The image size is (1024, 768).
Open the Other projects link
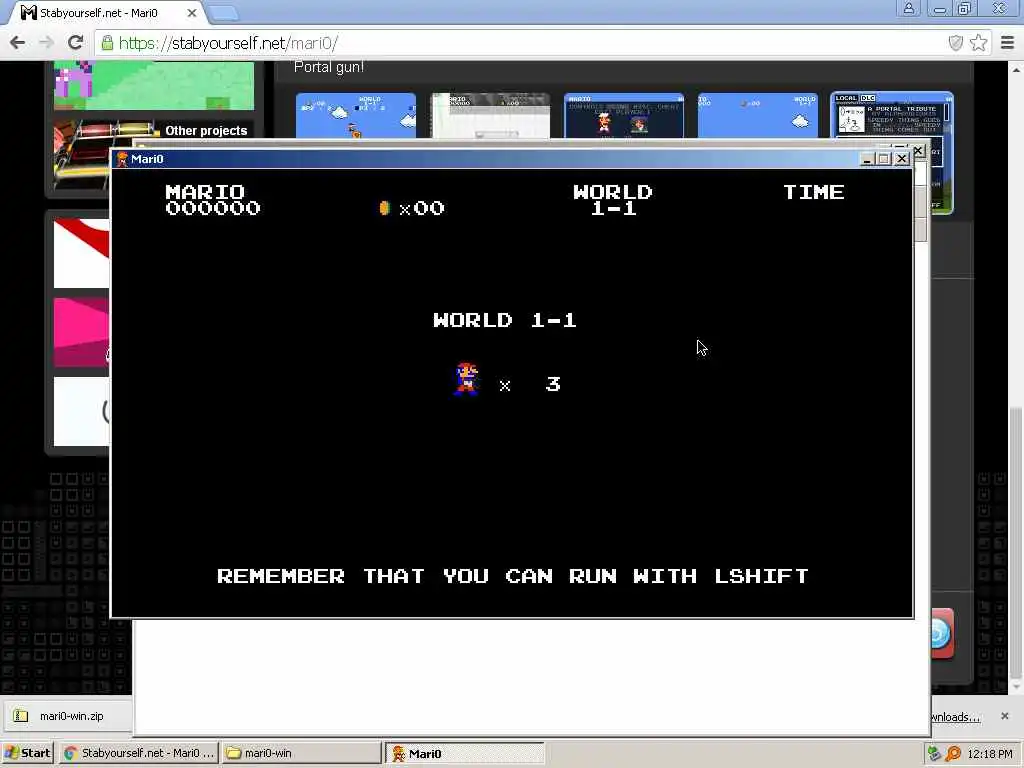[206, 131]
